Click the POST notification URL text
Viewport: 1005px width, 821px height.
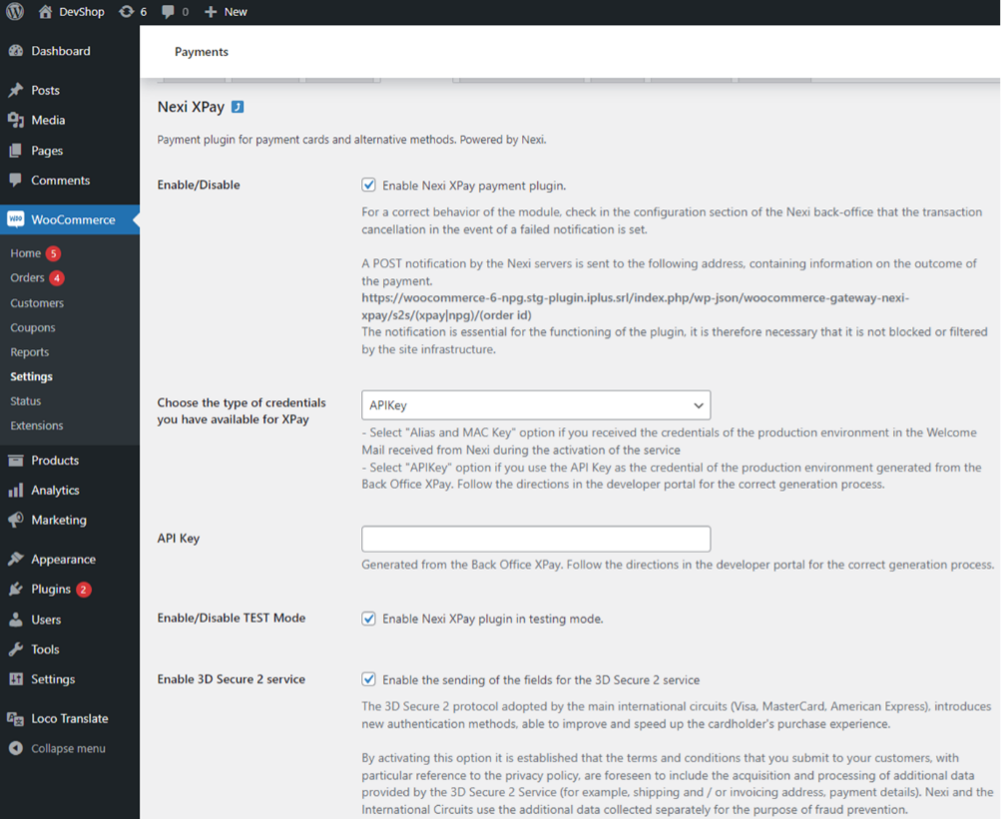tap(635, 306)
